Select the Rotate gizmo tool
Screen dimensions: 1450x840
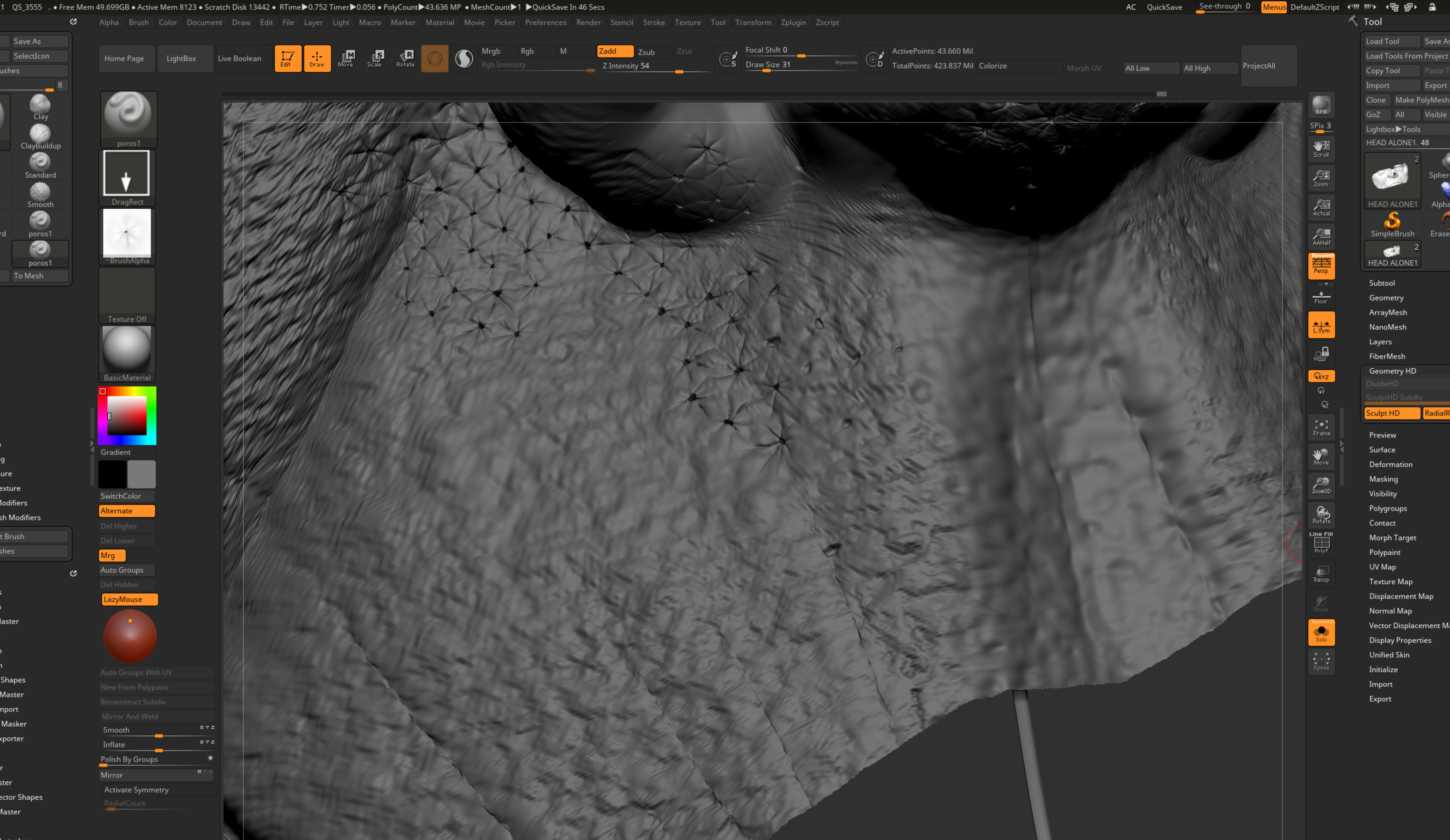point(405,58)
